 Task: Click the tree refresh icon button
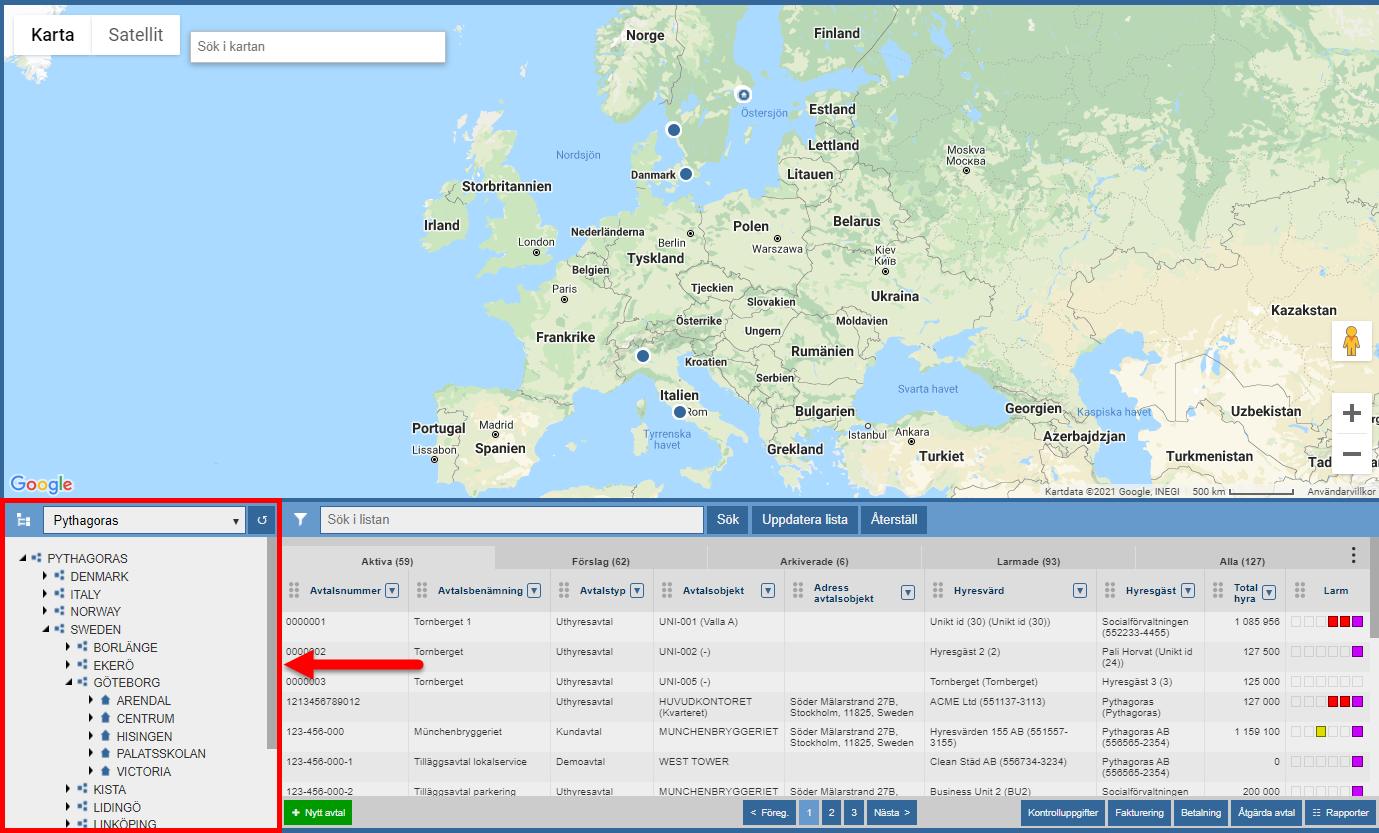coord(261,520)
